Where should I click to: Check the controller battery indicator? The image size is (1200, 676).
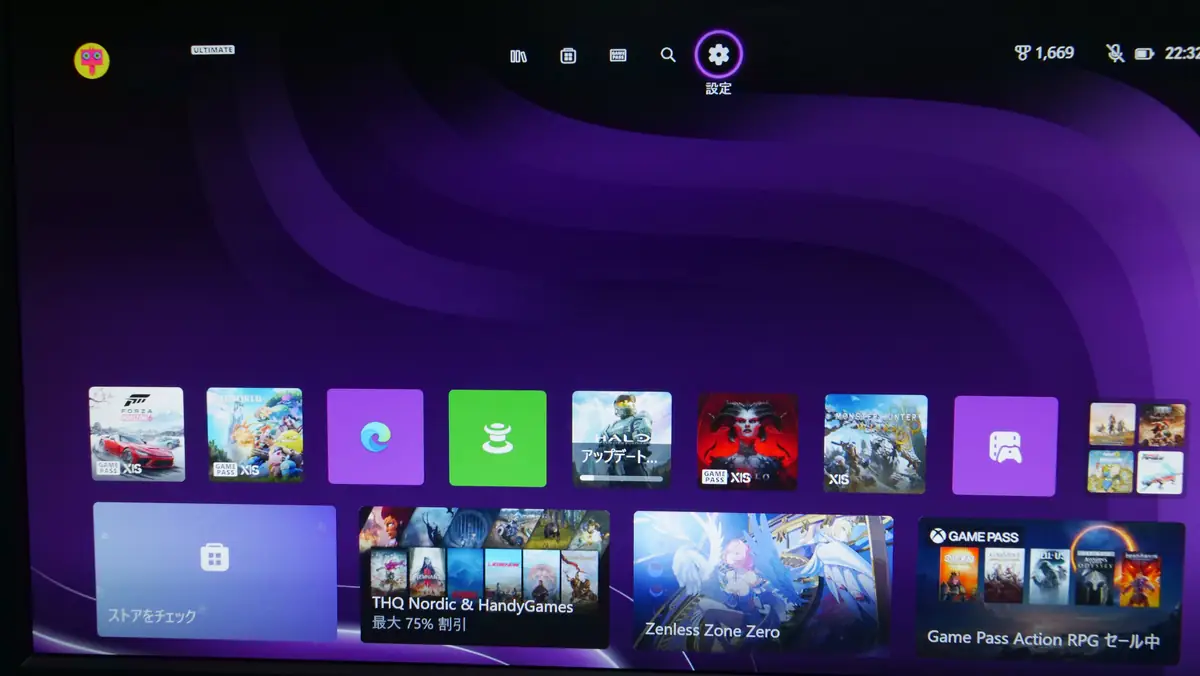[1145, 54]
